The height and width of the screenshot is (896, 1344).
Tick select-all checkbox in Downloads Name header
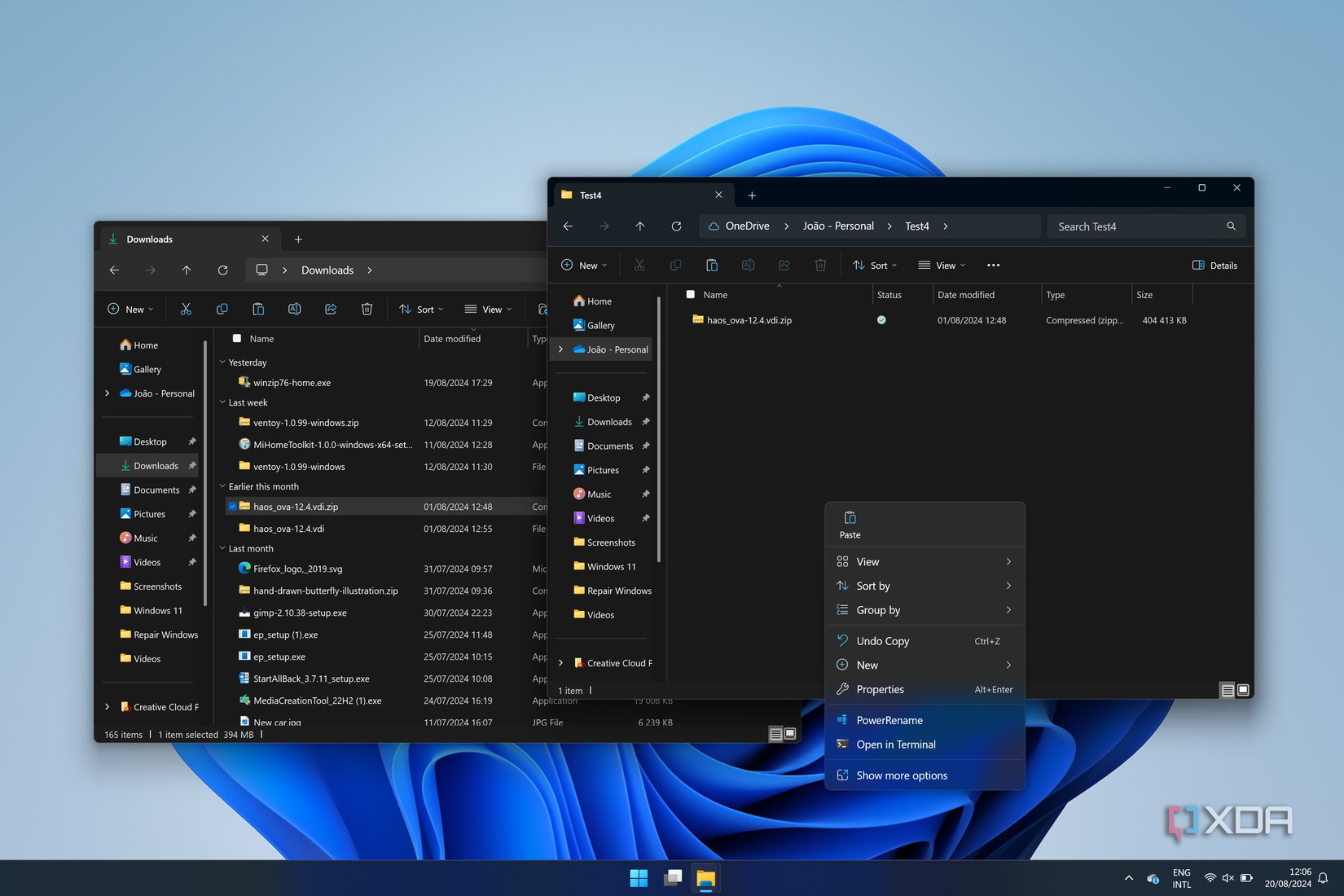[x=237, y=338]
